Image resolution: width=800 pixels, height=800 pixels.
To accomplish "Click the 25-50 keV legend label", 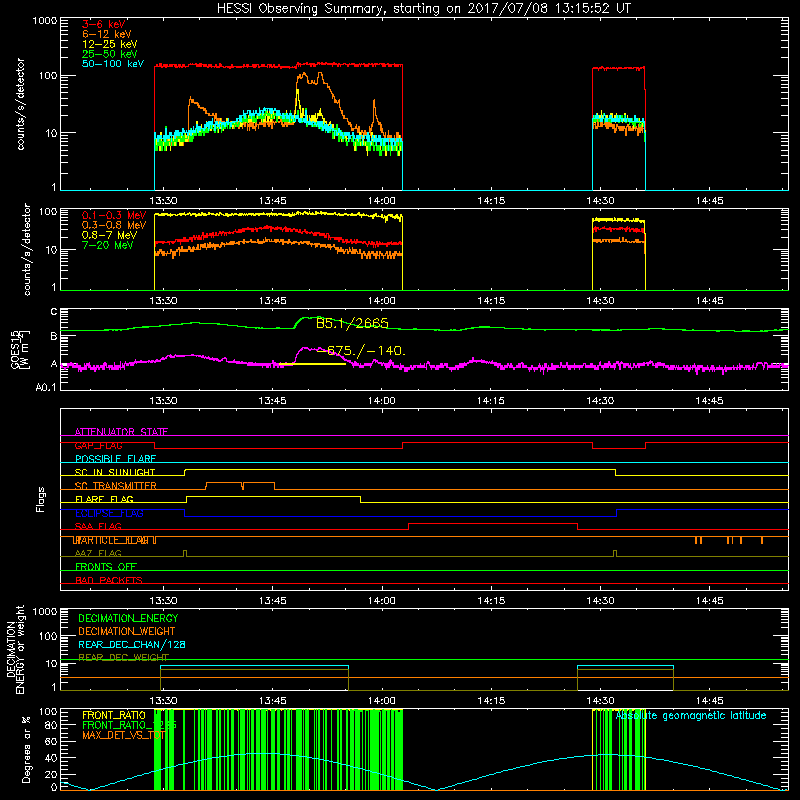I will (109, 54).
